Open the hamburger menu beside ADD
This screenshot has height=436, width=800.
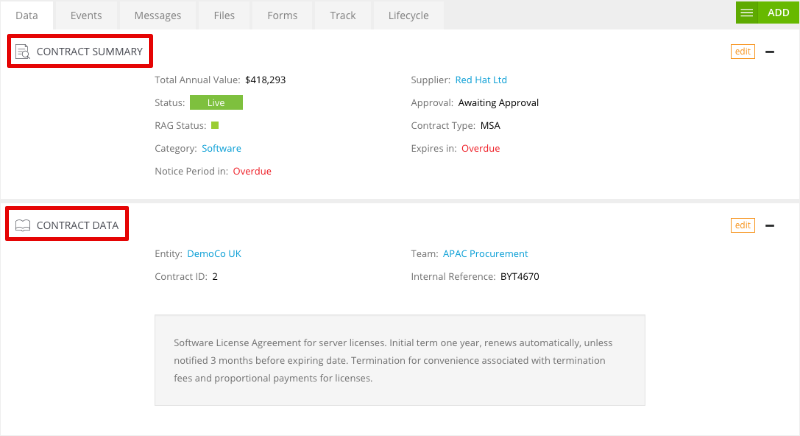click(746, 13)
